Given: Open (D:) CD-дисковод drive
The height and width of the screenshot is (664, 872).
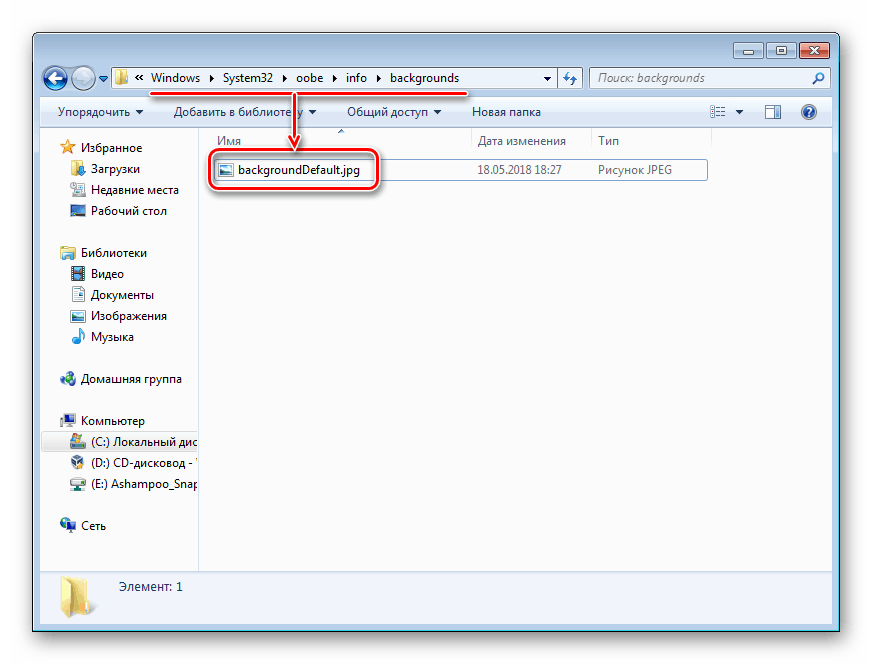Looking at the screenshot, I should point(143,463).
